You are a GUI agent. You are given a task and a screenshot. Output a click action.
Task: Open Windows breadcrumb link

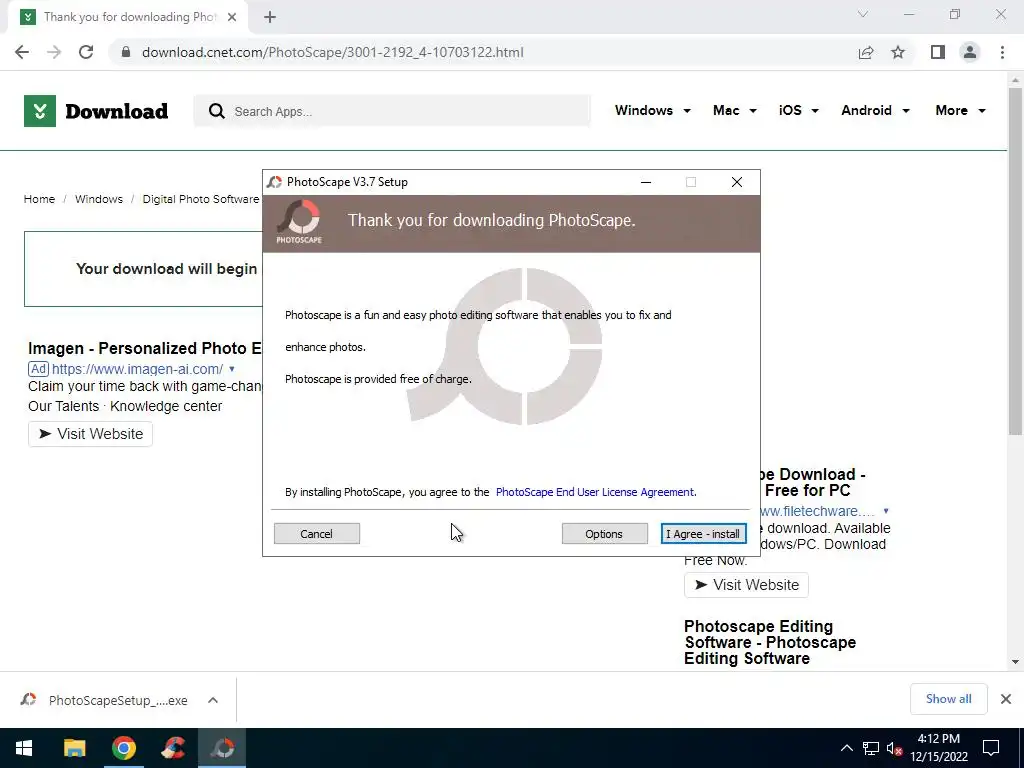click(99, 199)
